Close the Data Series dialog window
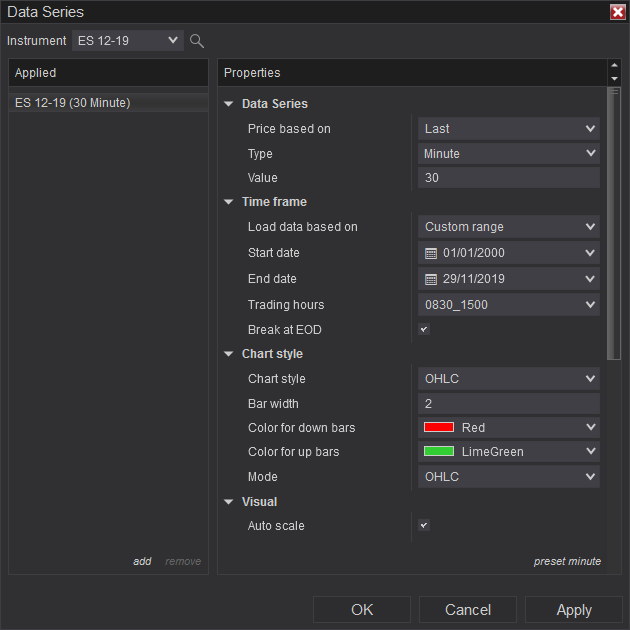The height and width of the screenshot is (630, 630). [617, 12]
